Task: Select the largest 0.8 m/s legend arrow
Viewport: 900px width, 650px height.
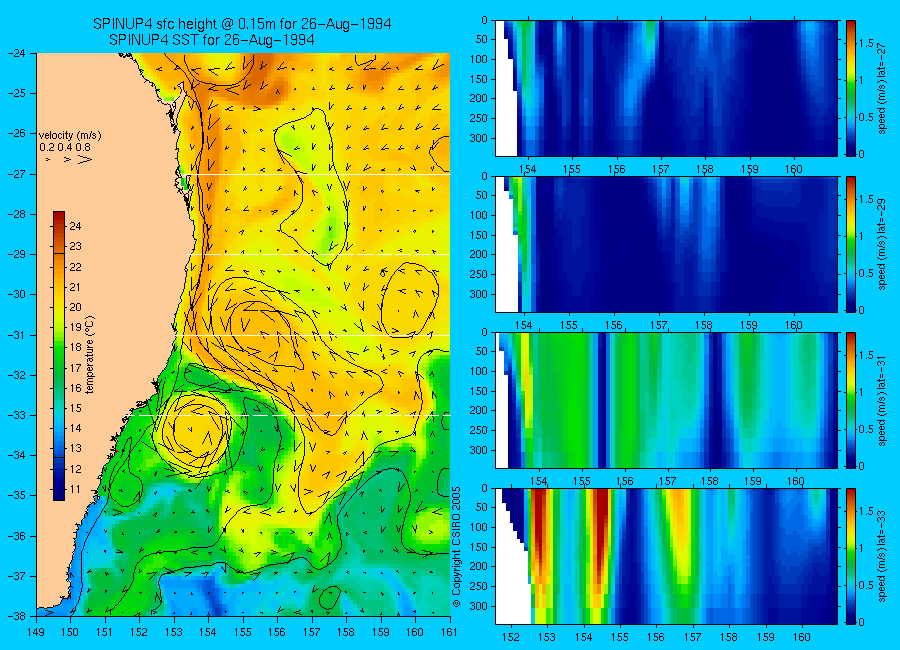Action: (x=86, y=159)
